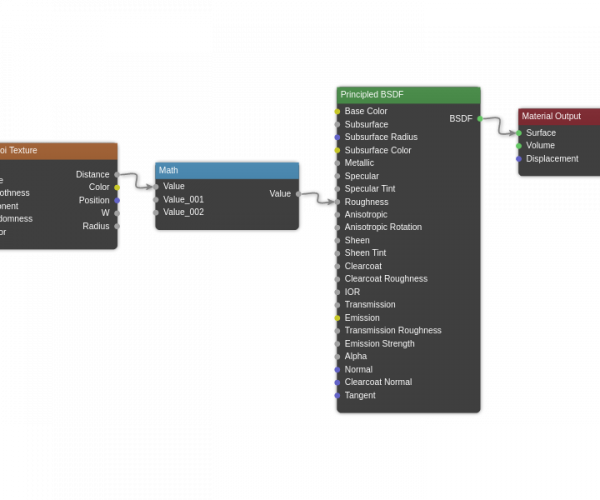Click the Normal input socket
The height and width of the screenshot is (500, 600).
[337, 369]
